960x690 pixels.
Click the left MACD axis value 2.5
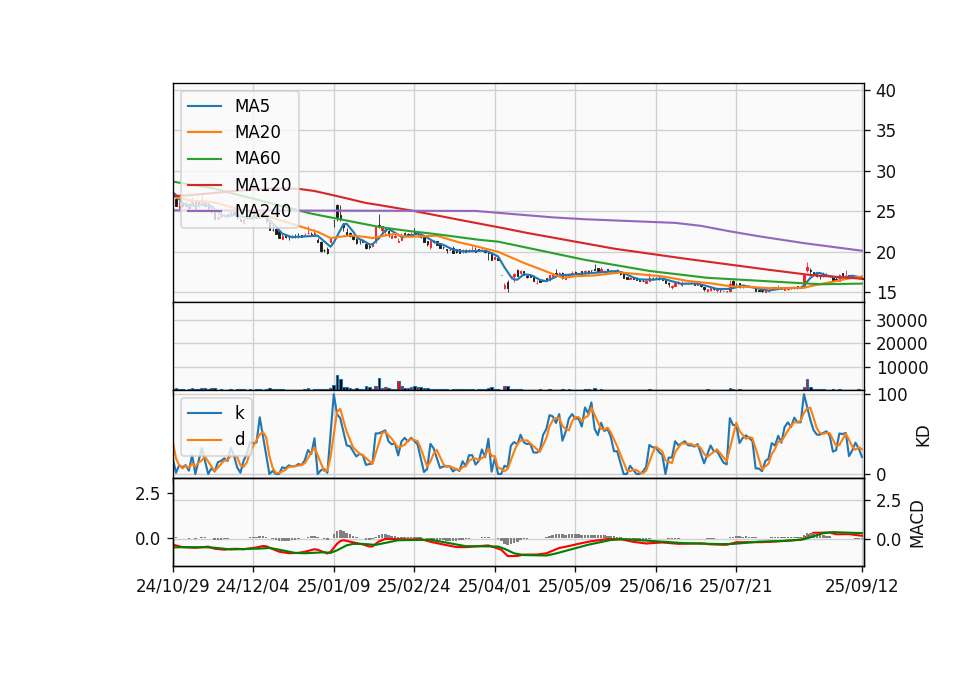[x=147, y=494]
